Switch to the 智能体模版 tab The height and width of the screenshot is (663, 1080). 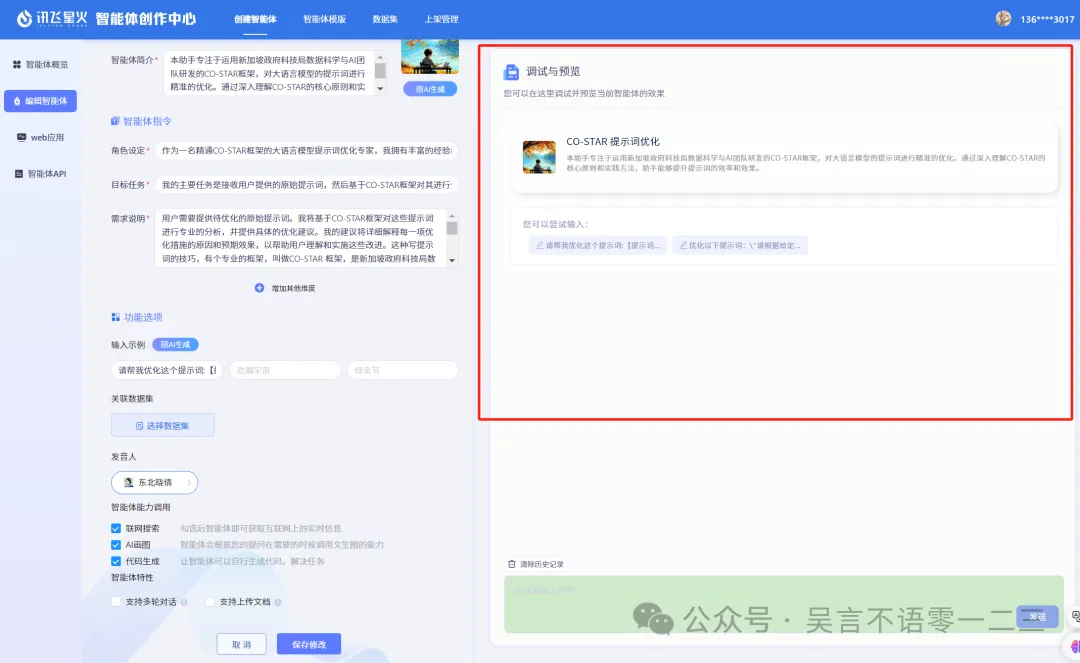tap(324, 19)
